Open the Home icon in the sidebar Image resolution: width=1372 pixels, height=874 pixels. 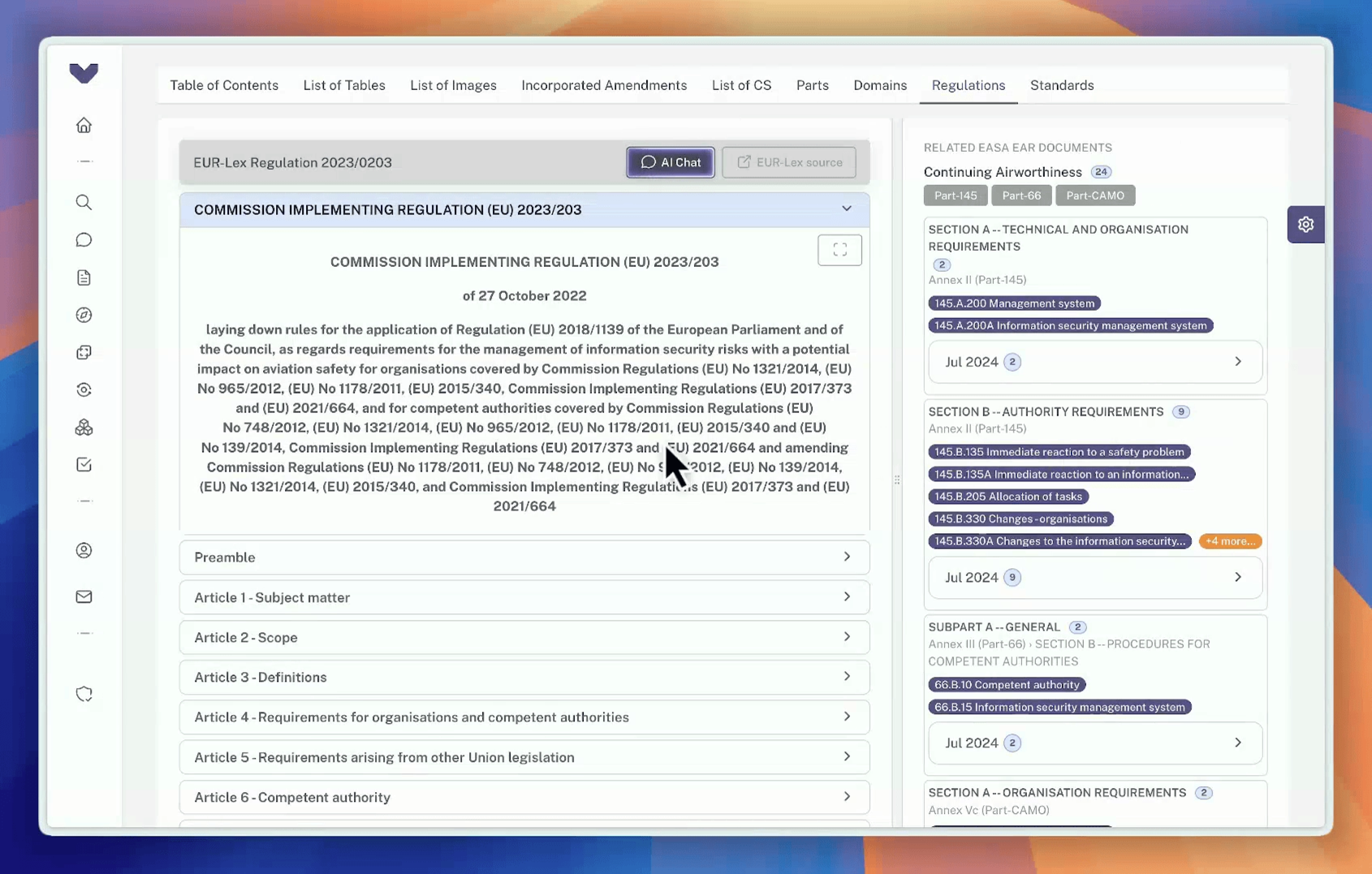[84, 125]
